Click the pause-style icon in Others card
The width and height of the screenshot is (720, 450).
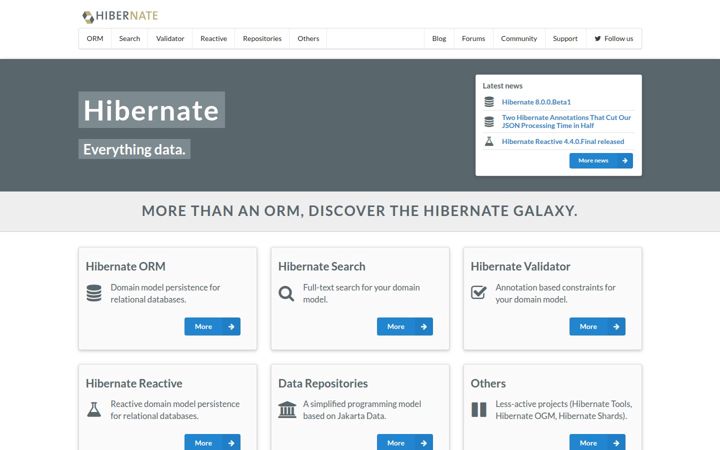[479, 410]
